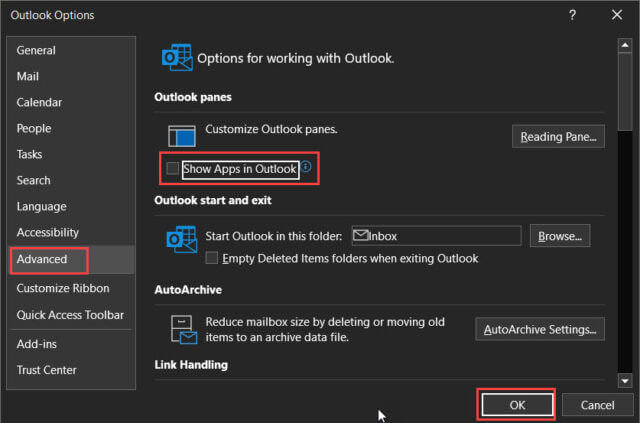This screenshot has width=640, height=423.
Task: Click the info icon beside Show Apps in Outlook
Action: [x=306, y=167]
